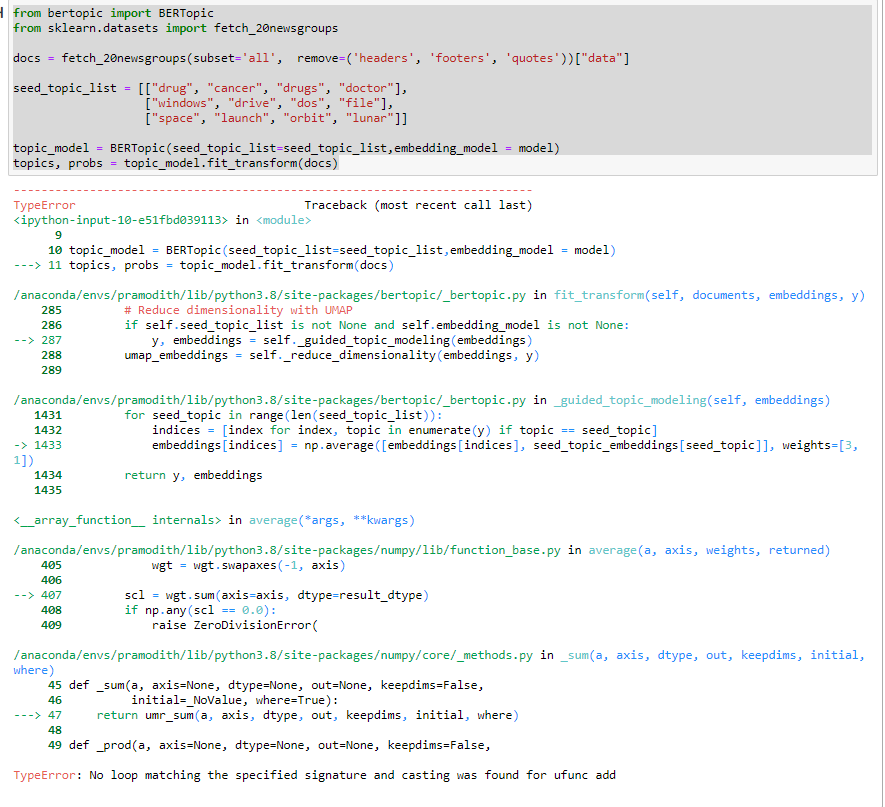Viewport: 885px width, 807px height.
Task: Open the ipython-input-10-e51fbd039113 traceback link
Action: pos(110,219)
